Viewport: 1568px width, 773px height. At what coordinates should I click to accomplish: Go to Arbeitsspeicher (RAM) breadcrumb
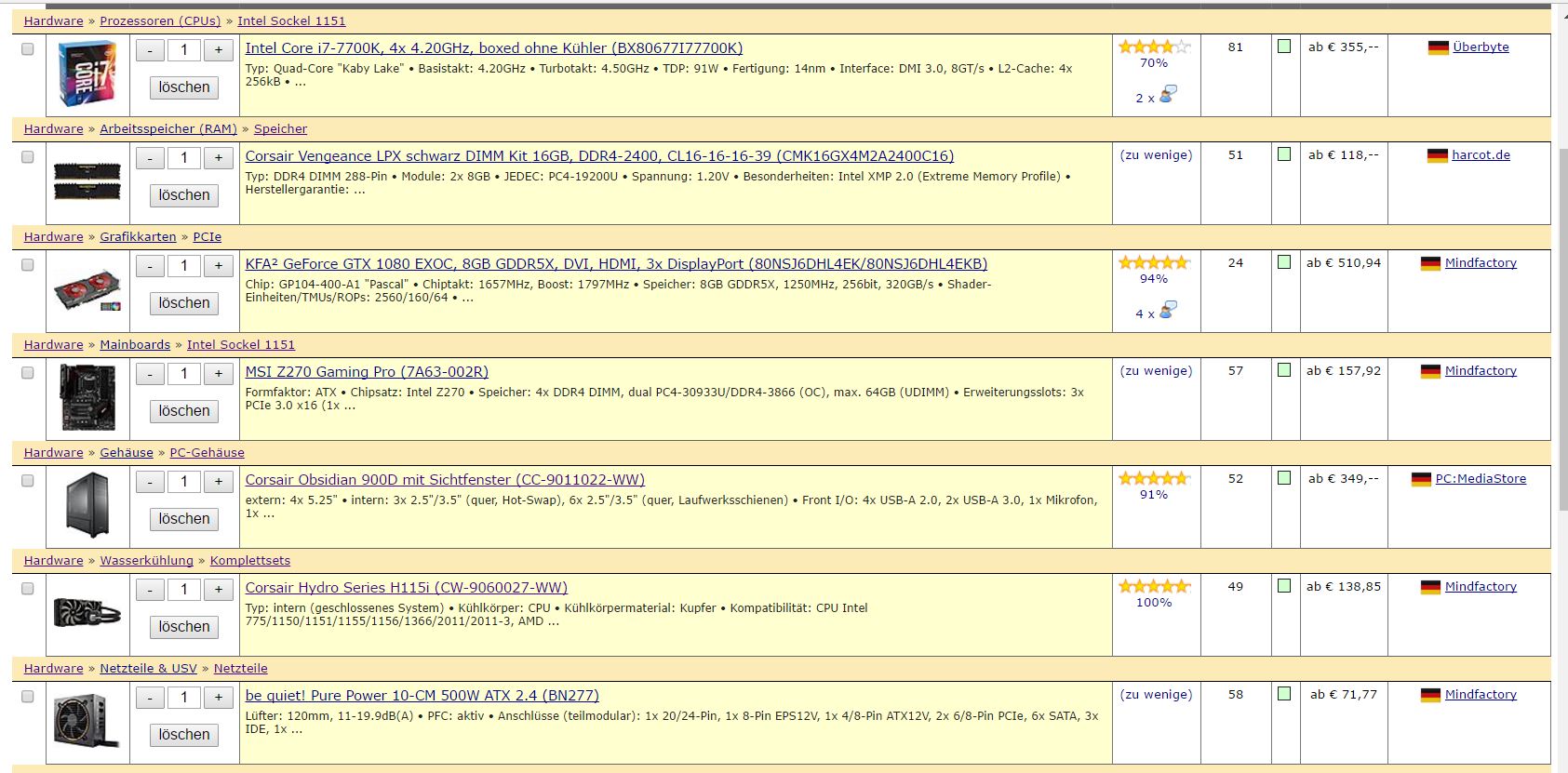coord(168,128)
